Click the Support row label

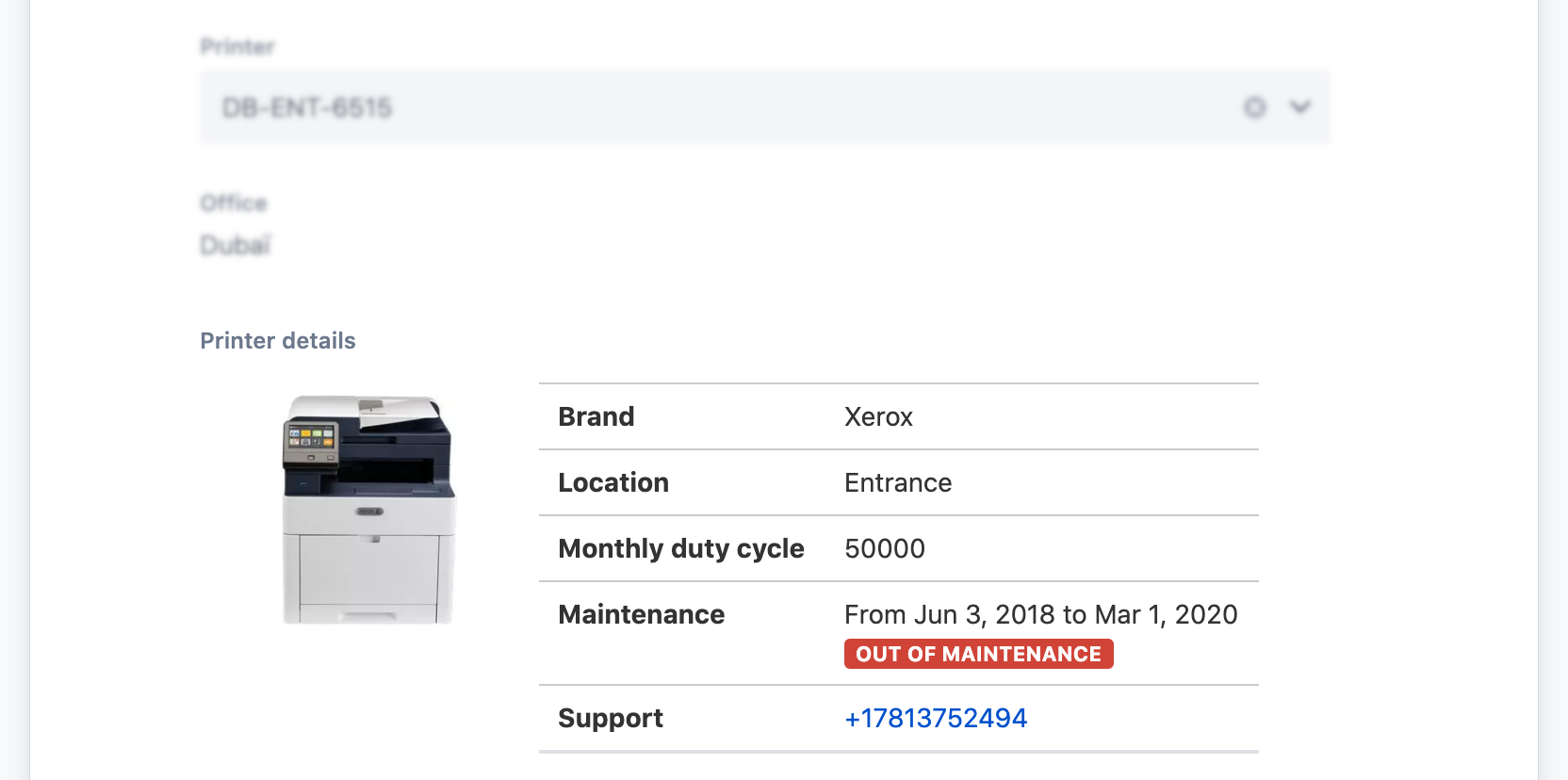611,718
